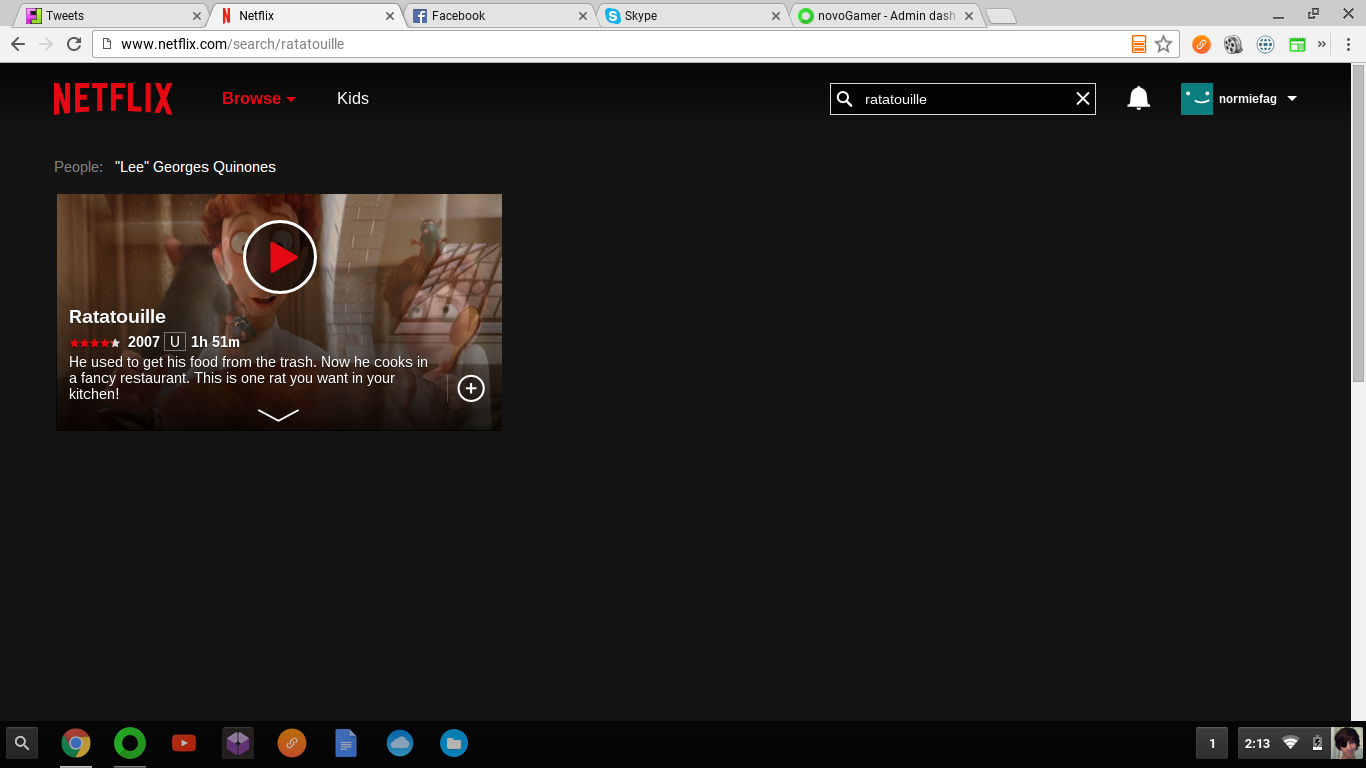The width and height of the screenshot is (1366, 768).
Task: Play the Ratatouille movie
Action: point(280,257)
